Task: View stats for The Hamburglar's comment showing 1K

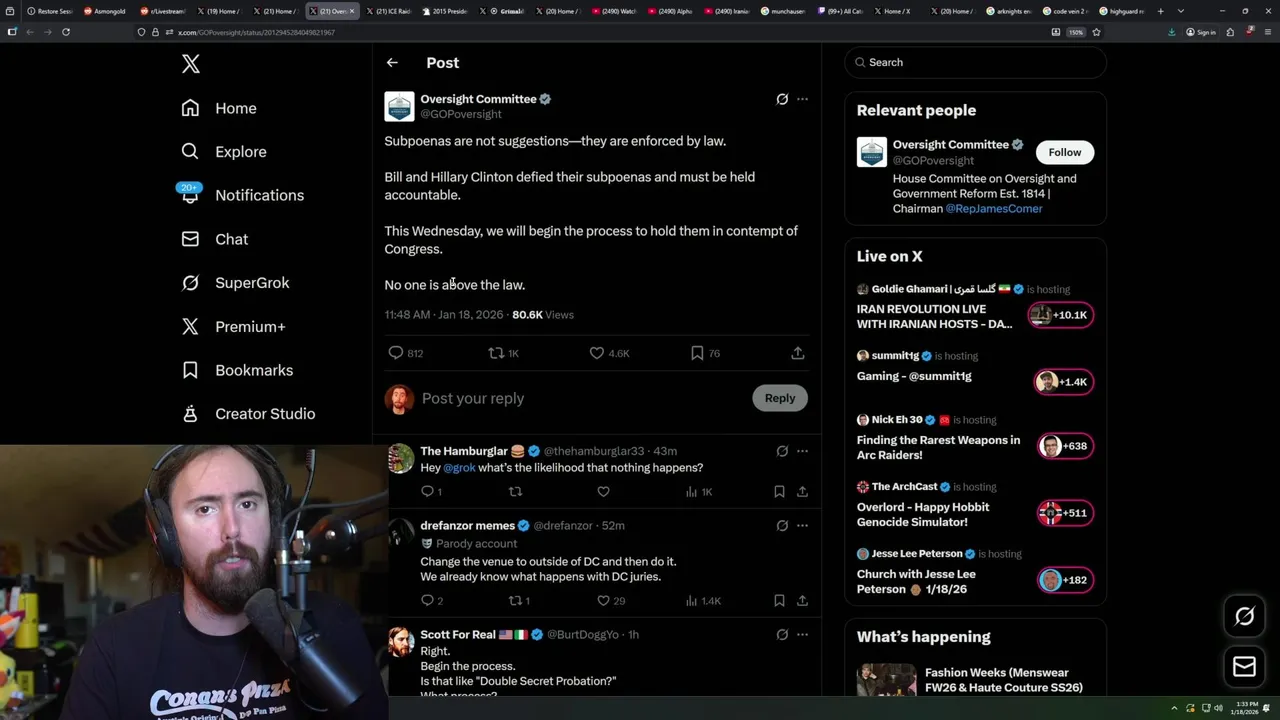Action: 699,491
